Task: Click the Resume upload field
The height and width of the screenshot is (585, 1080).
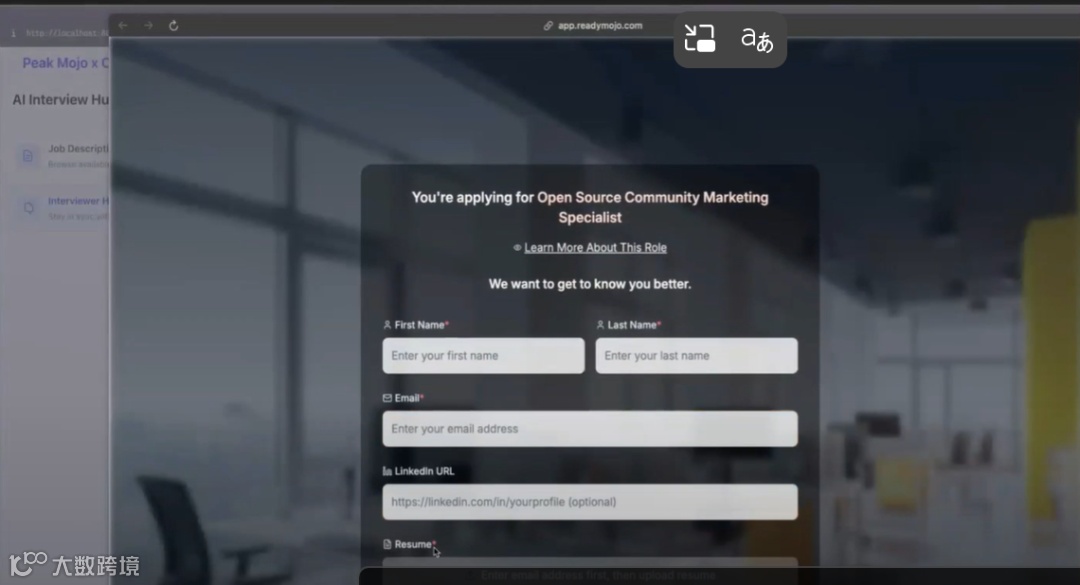Action: click(590, 571)
